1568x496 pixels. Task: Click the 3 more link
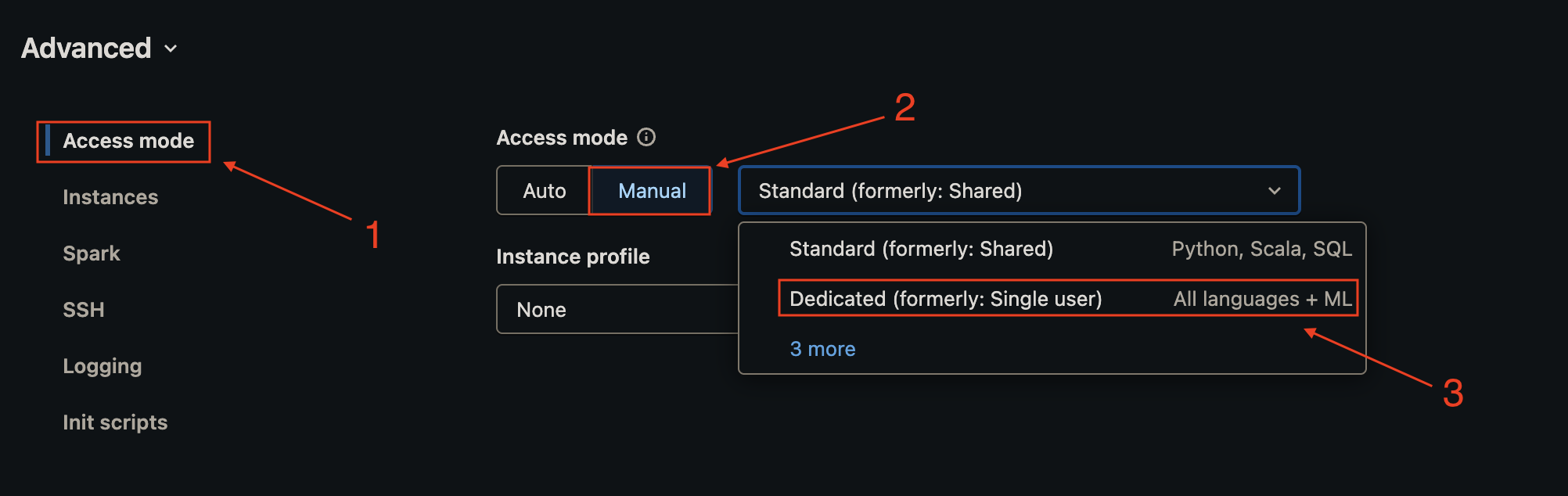(x=822, y=349)
